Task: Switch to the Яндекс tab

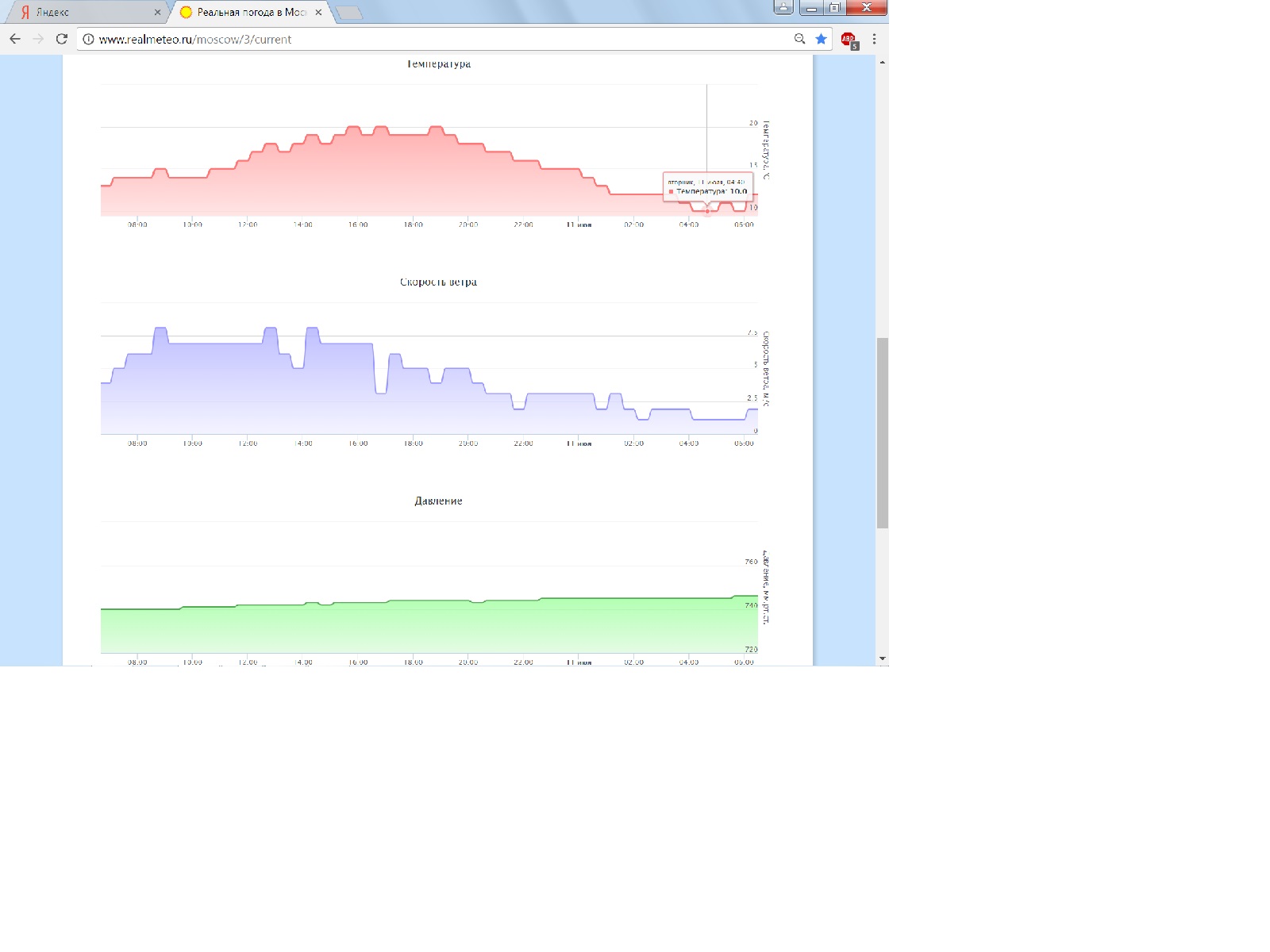Action: 79,13
